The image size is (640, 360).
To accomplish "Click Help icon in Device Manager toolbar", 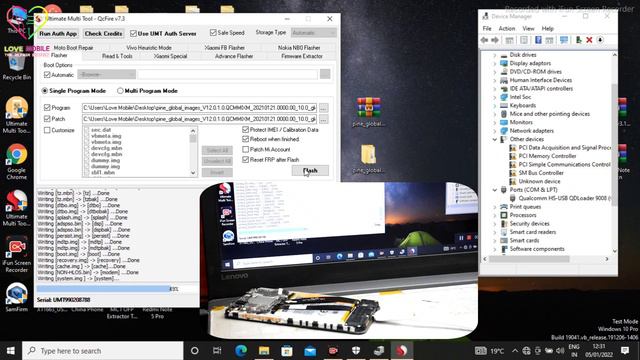I will (538, 40).
